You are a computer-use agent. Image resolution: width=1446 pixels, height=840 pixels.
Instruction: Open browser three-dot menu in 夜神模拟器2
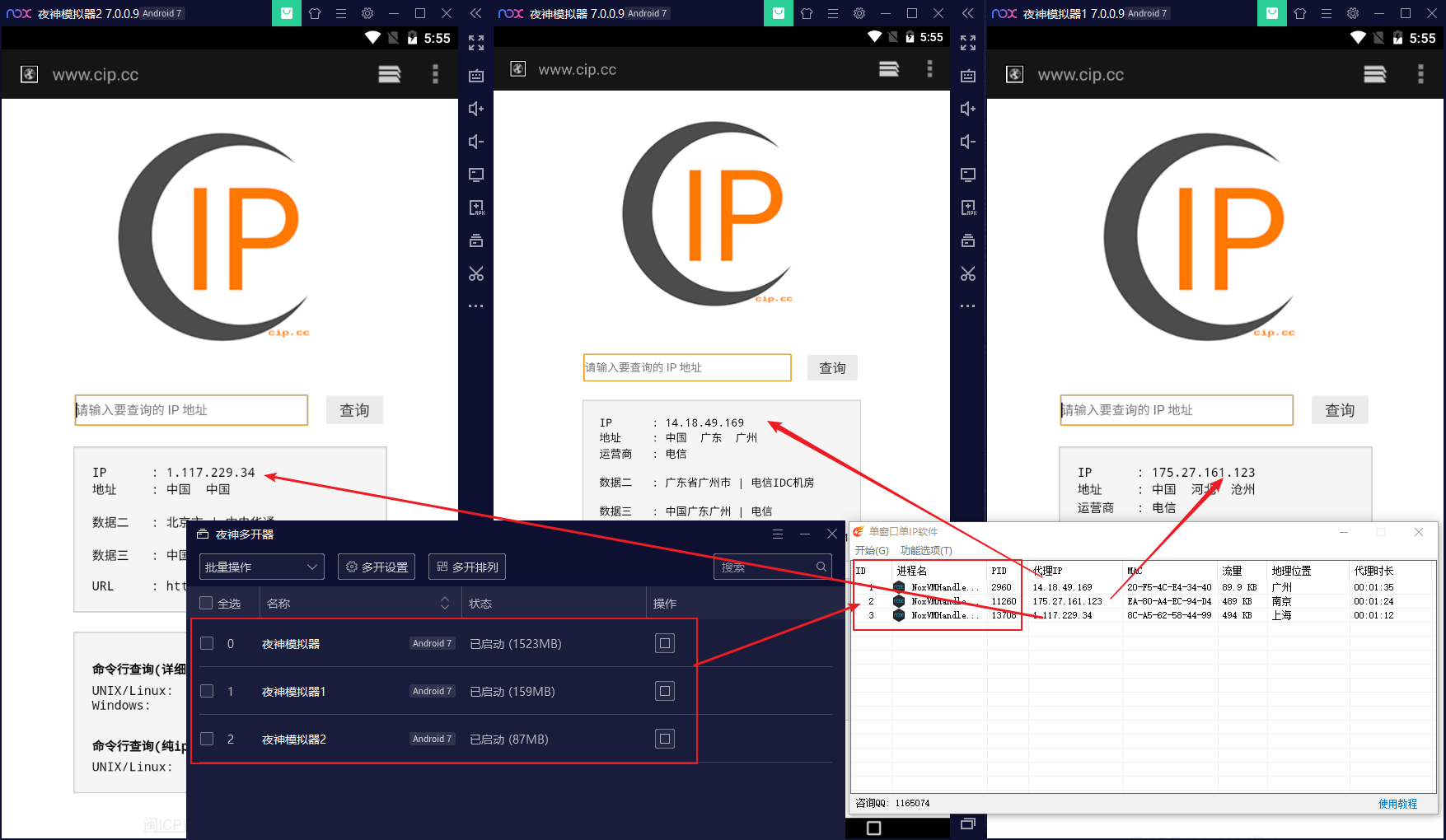436,75
